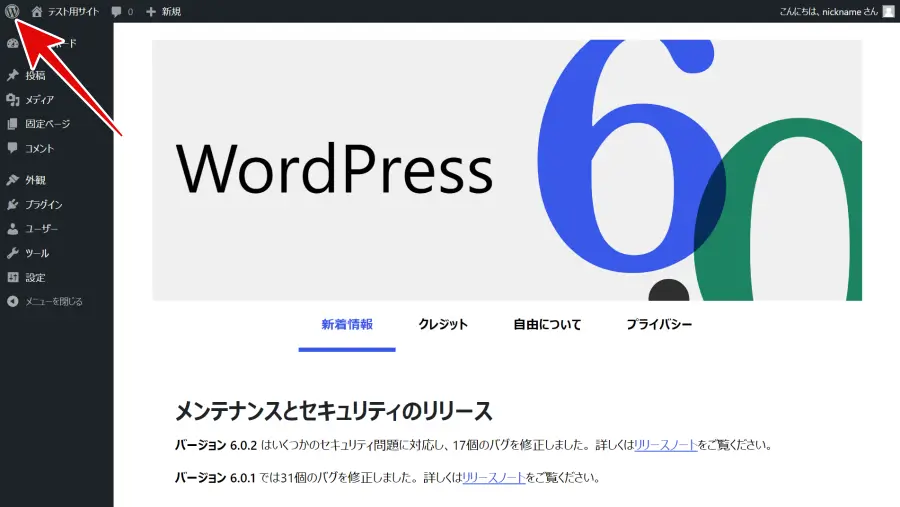The width and height of the screenshot is (900, 507).
Task: Click the WordPress logo in admin bar
Action: (12, 11)
